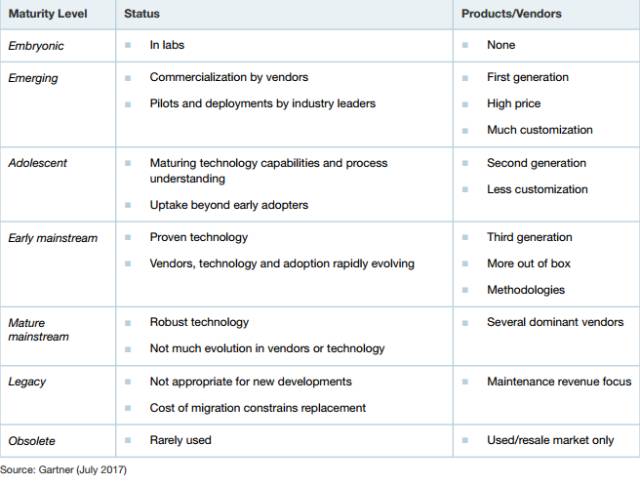Select the Legacy maturity level label
This screenshot has height=484, width=640.
click(x=27, y=382)
